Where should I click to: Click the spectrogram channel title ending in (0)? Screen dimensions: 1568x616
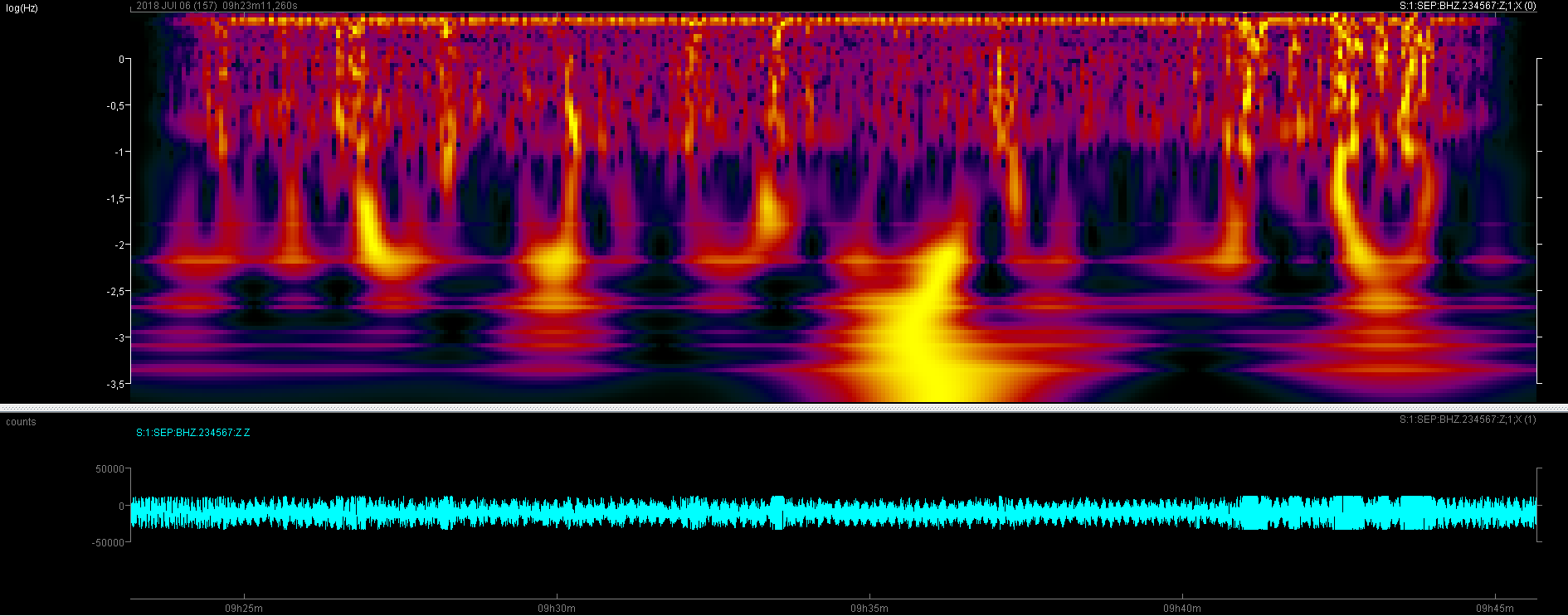pos(1467,6)
